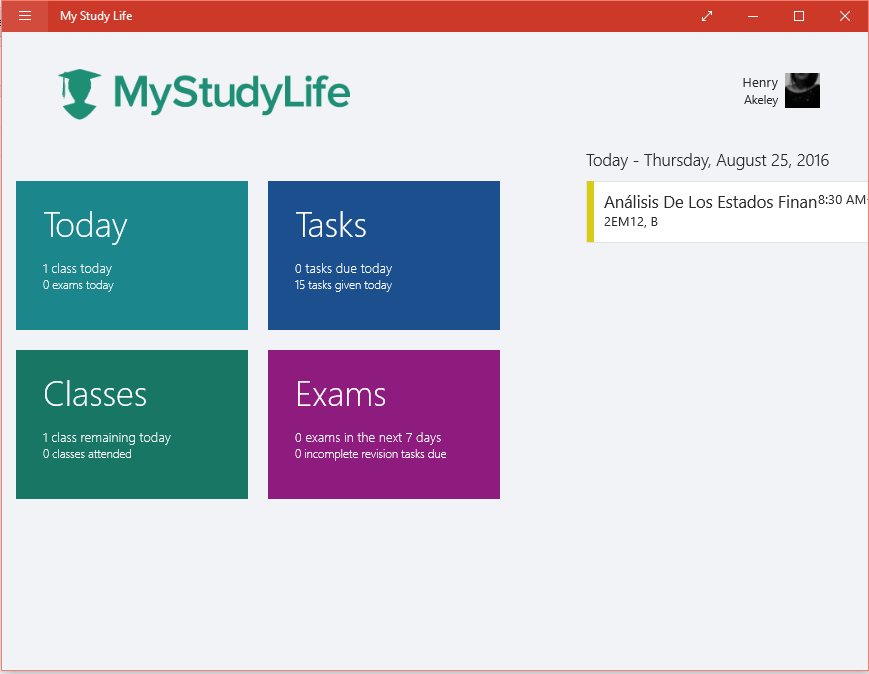Open the Classes tile
Viewport: 869px width, 674px height.
point(131,424)
